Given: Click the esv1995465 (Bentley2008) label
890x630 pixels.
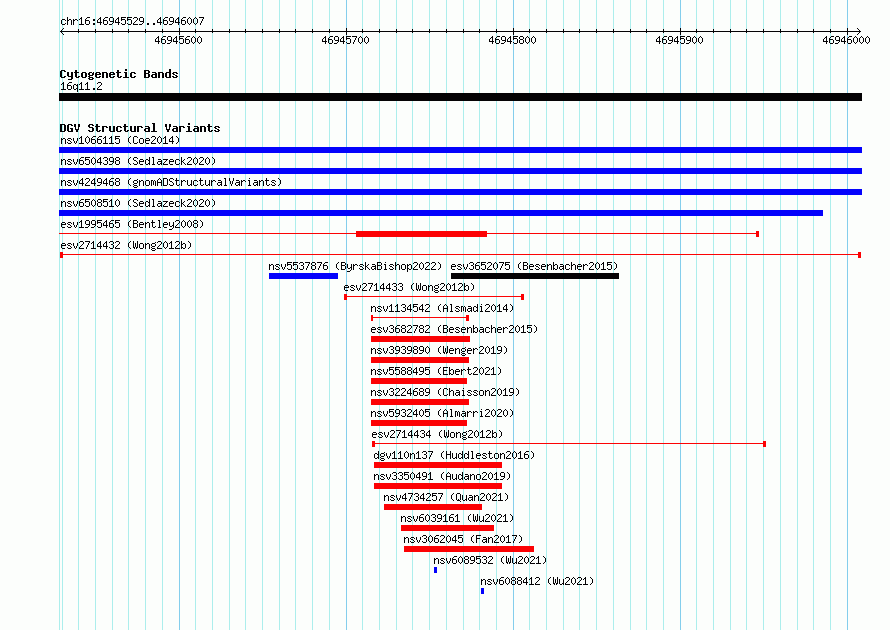Looking at the screenshot, I should (x=132, y=224).
